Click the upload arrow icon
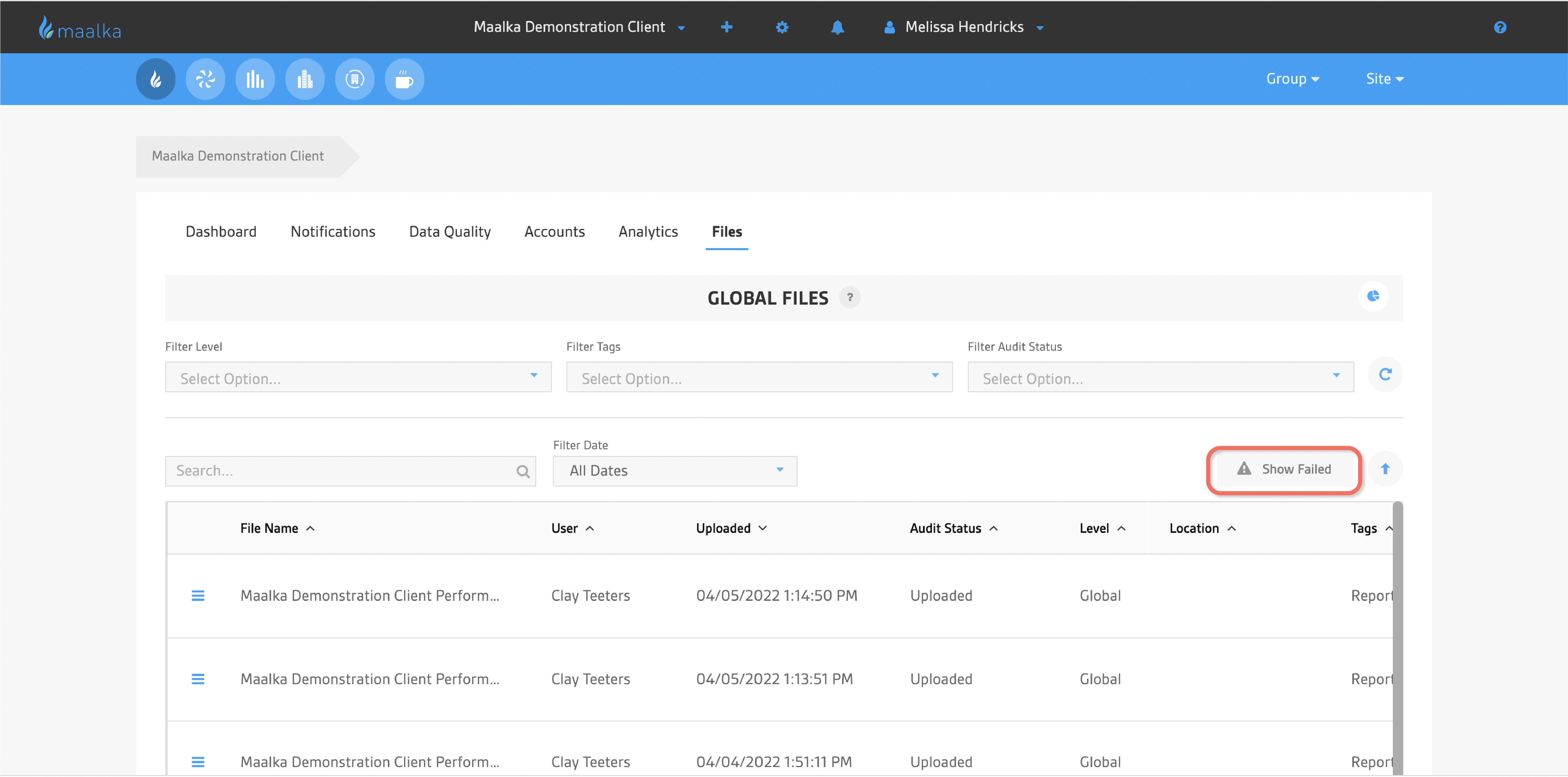 (x=1385, y=469)
